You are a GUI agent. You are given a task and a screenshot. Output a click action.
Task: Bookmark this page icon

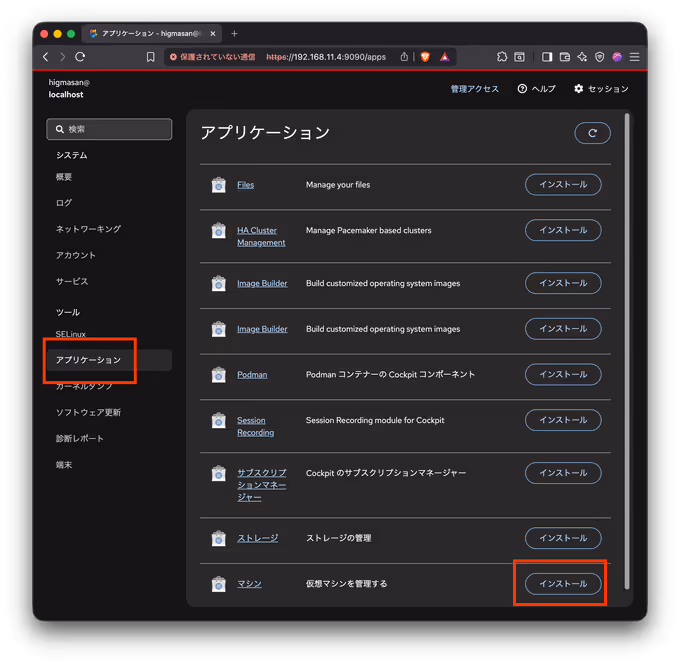150,57
